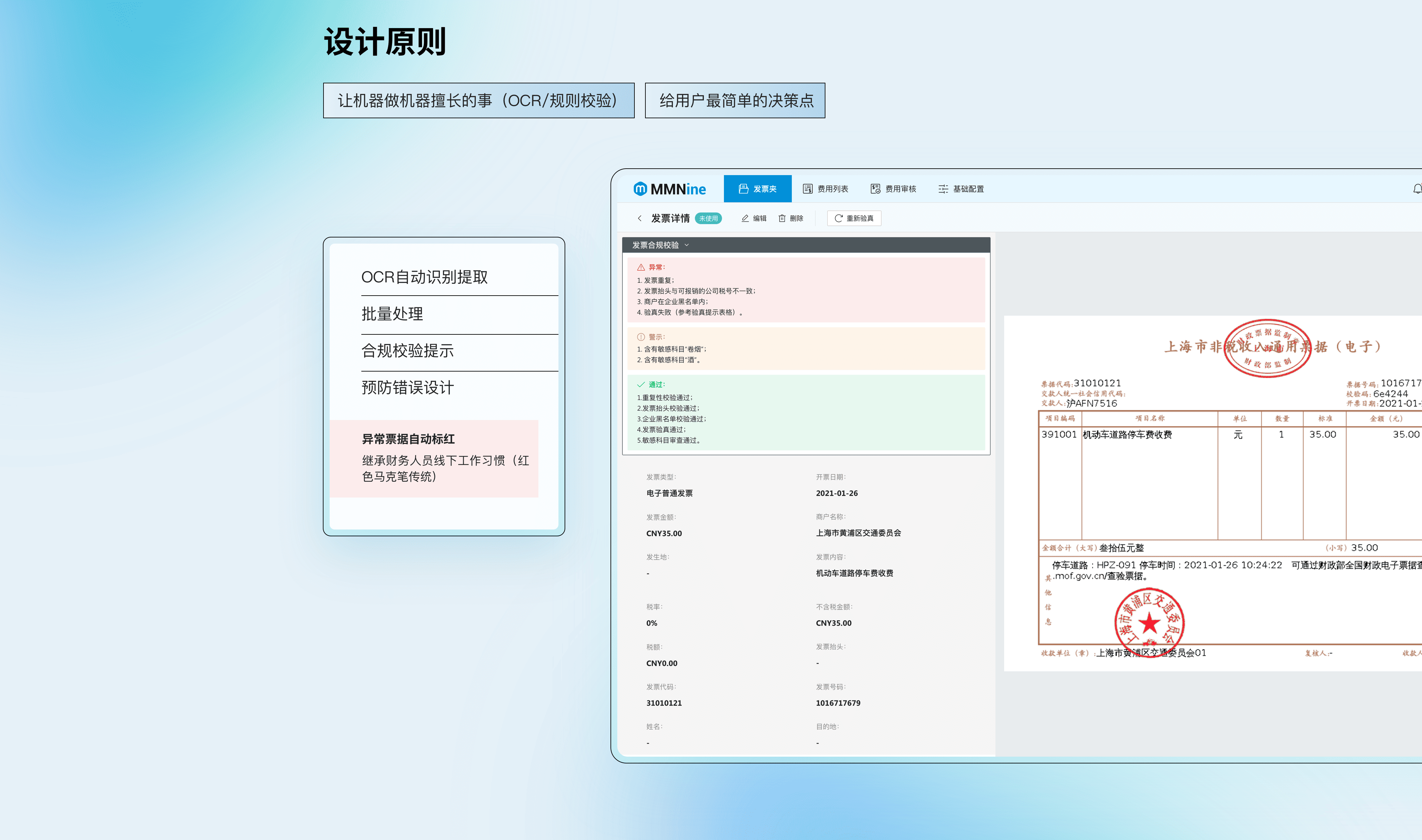1422x840 pixels.
Task: Click the red 异常 warning triangle icon
Action: 641,267
